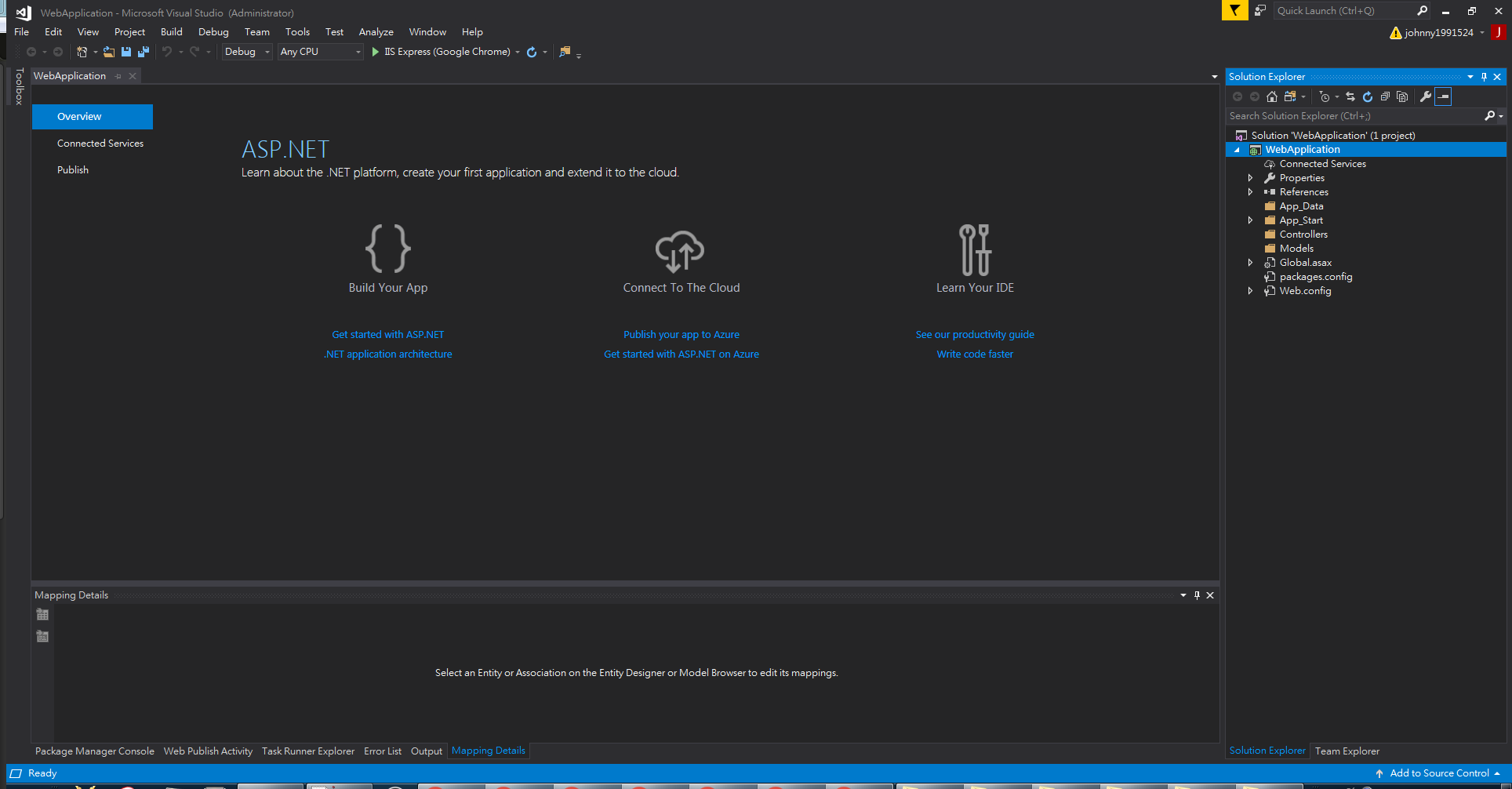Click Add to Source Control in status bar
The image size is (1512, 789).
(1439, 773)
